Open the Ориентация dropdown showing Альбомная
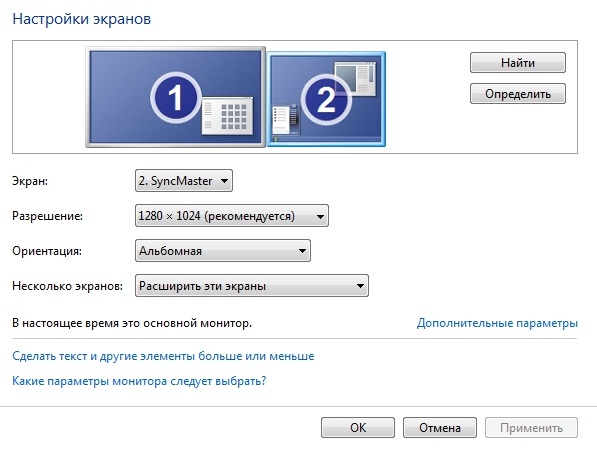This screenshot has height=449, width=597. click(223, 251)
